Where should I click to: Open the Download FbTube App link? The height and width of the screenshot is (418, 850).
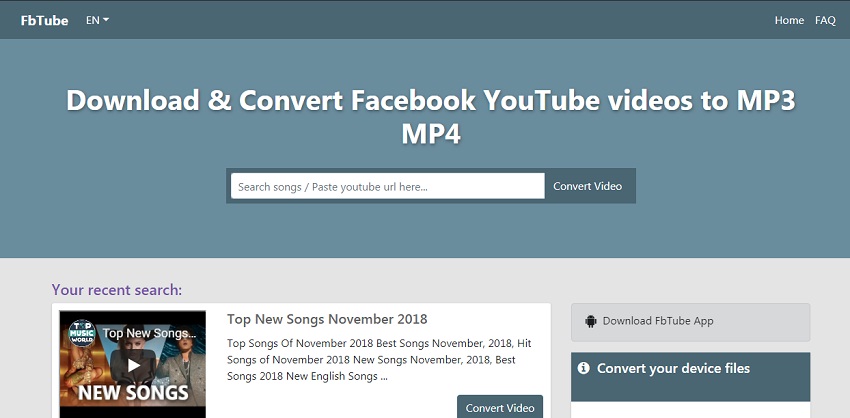click(x=658, y=321)
